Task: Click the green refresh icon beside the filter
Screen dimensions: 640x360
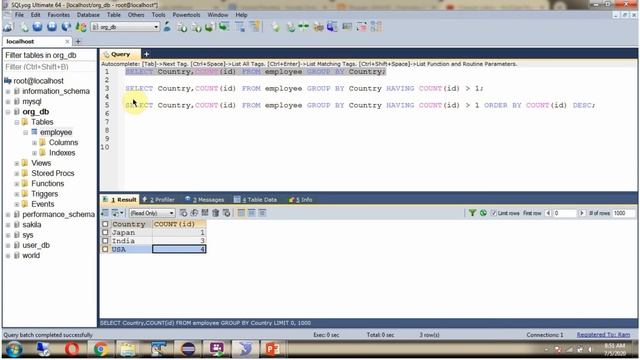Action: click(483, 213)
